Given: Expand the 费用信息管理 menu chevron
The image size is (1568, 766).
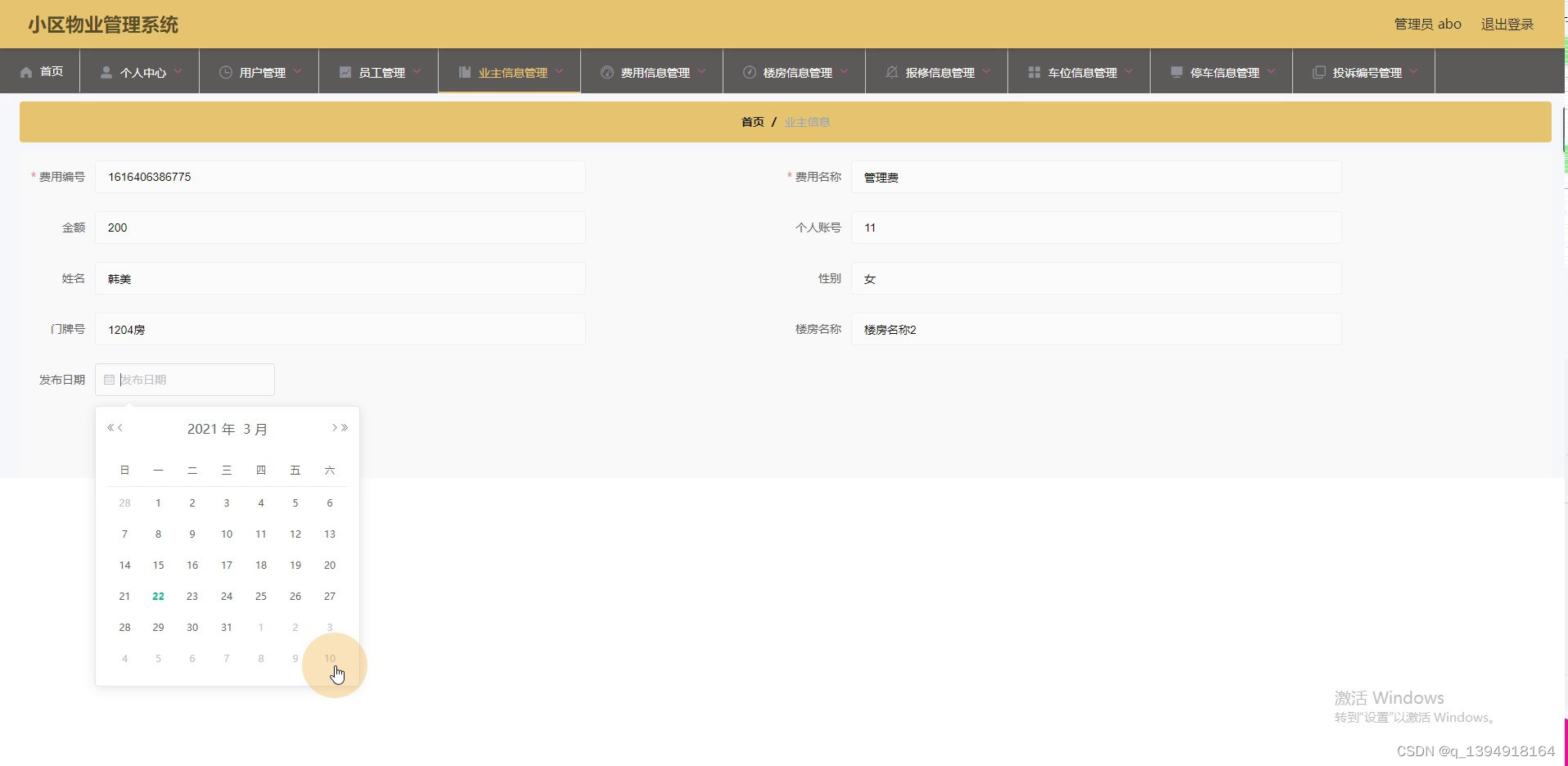Looking at the screenshot, I should (x=701, y=72).
